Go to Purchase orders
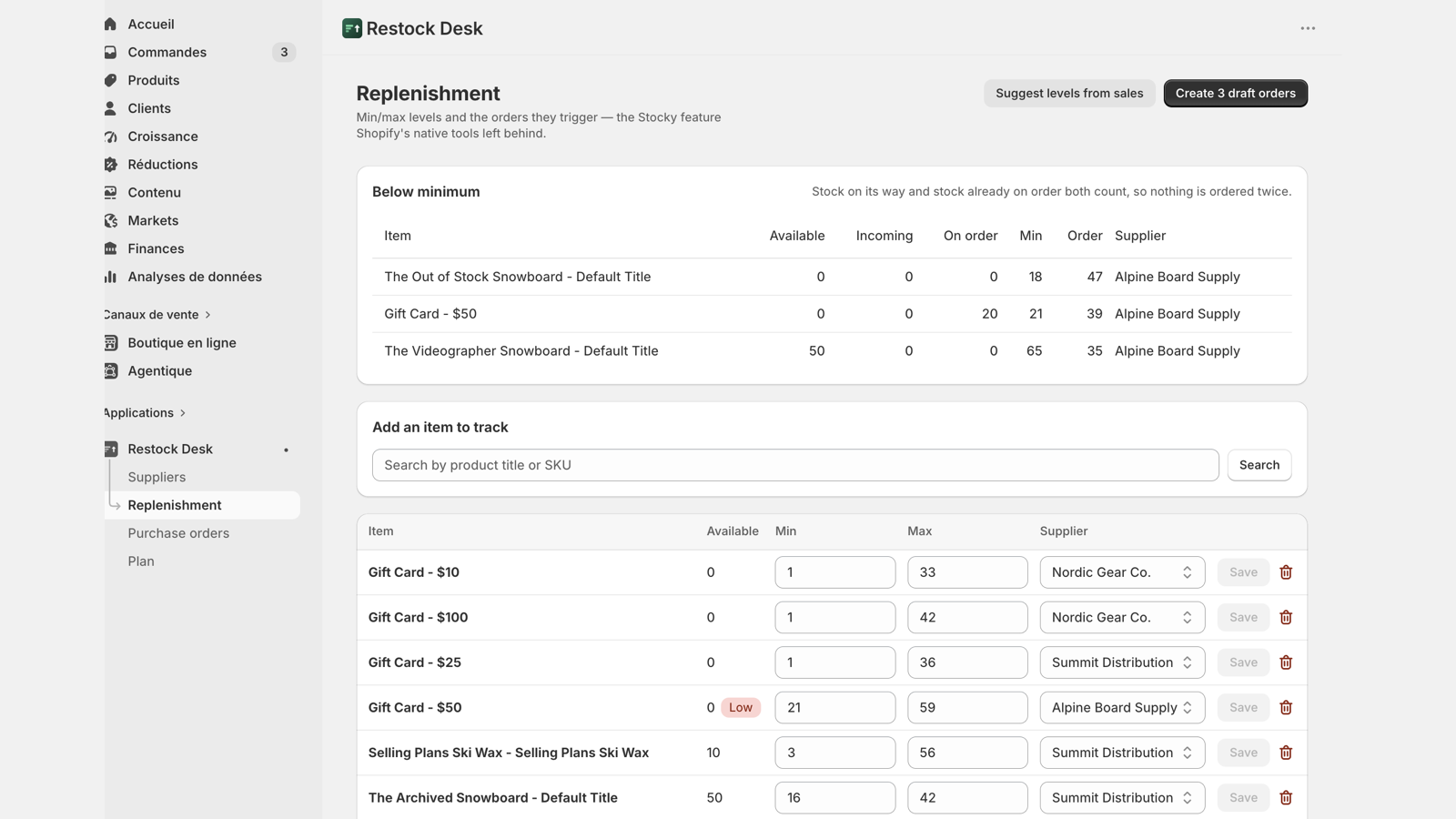The image size is (1456, 819). click(x=178, y=533)
